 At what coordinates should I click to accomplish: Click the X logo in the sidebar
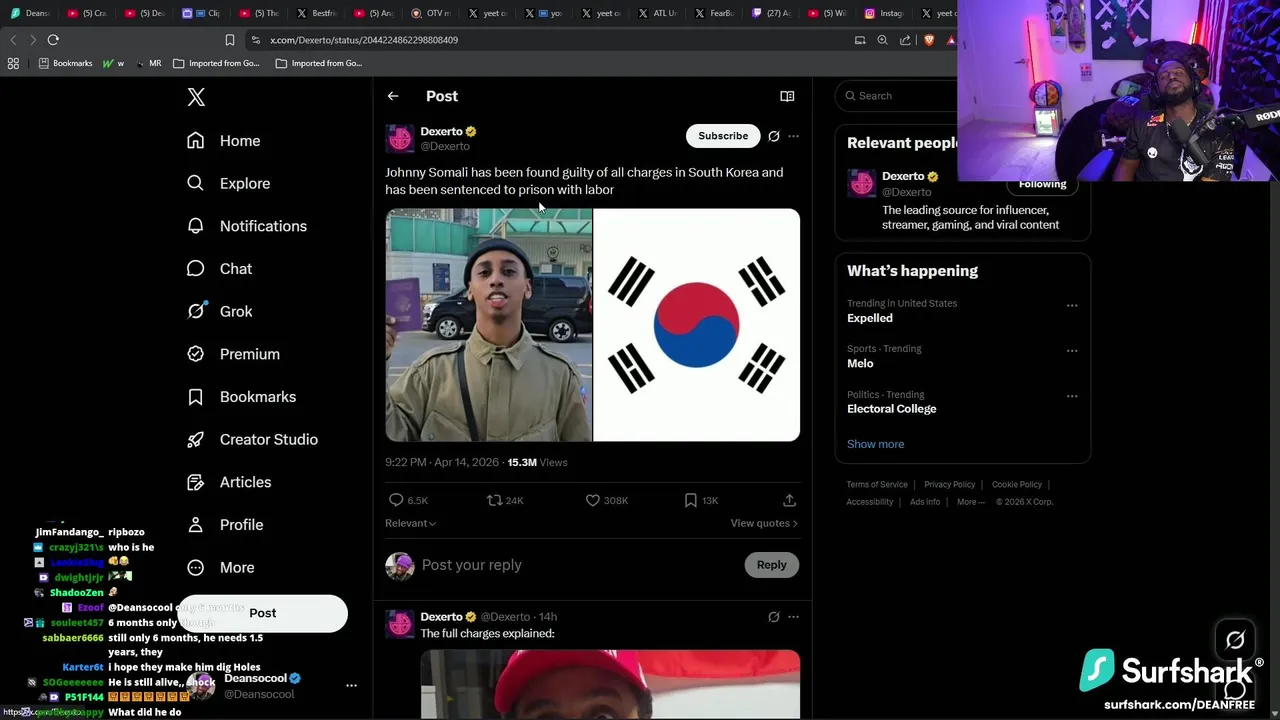pos(196,97)
